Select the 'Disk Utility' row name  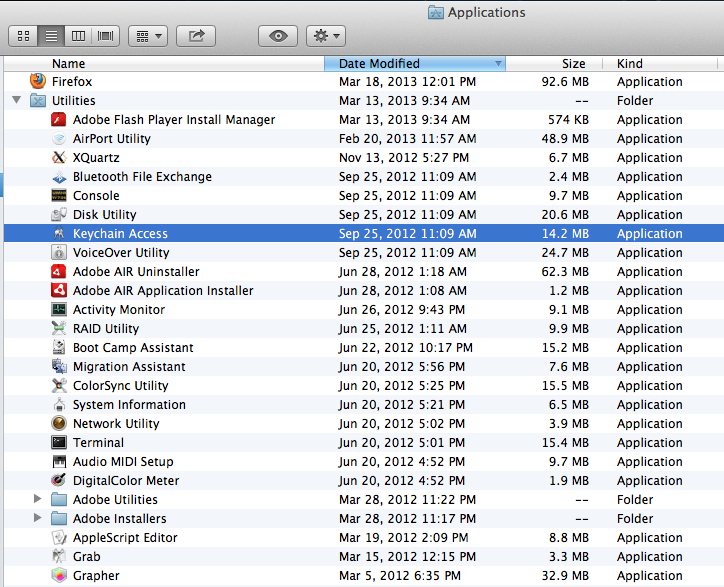pos(105,215)
